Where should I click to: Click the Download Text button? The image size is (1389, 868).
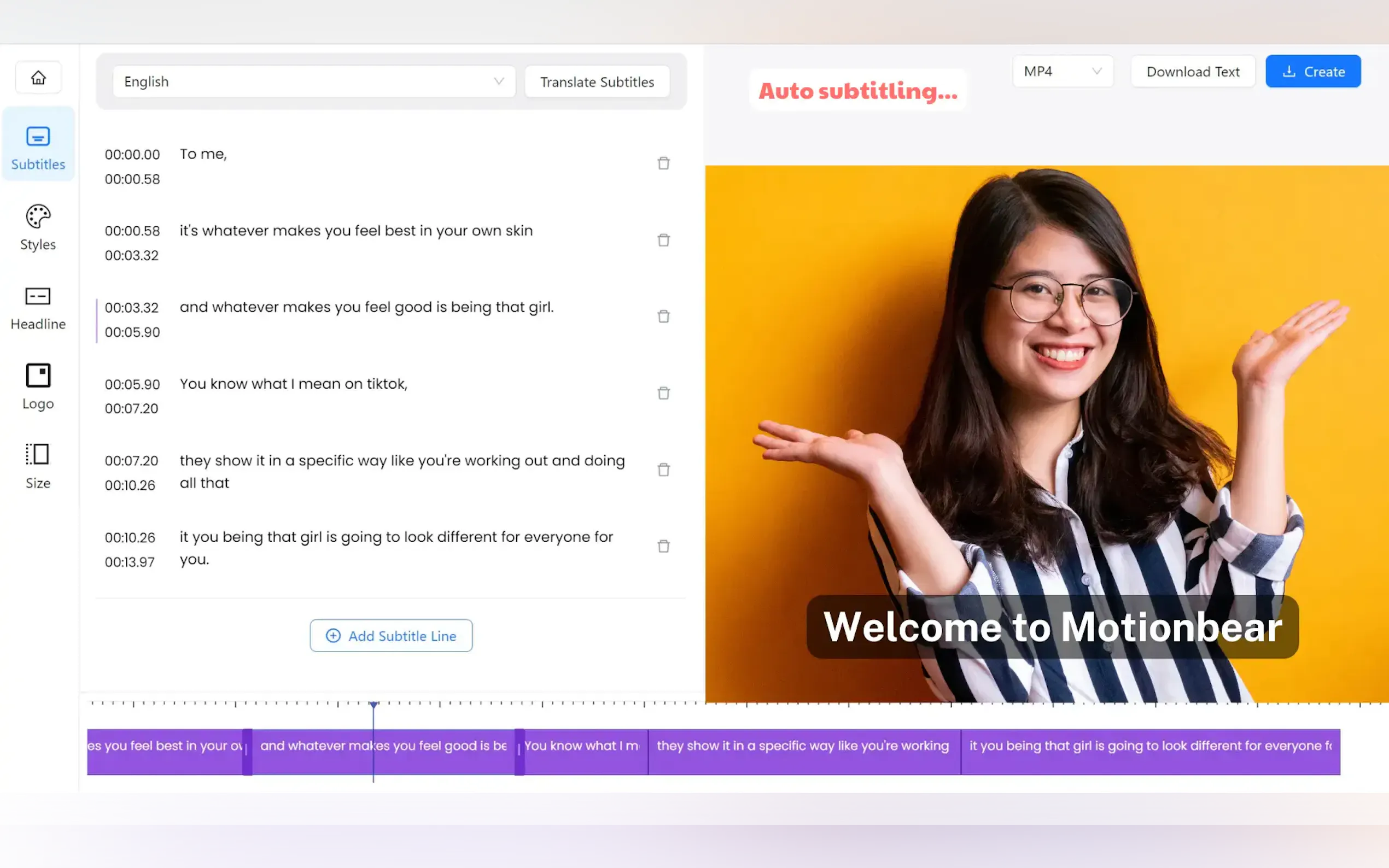(1193, 72)
